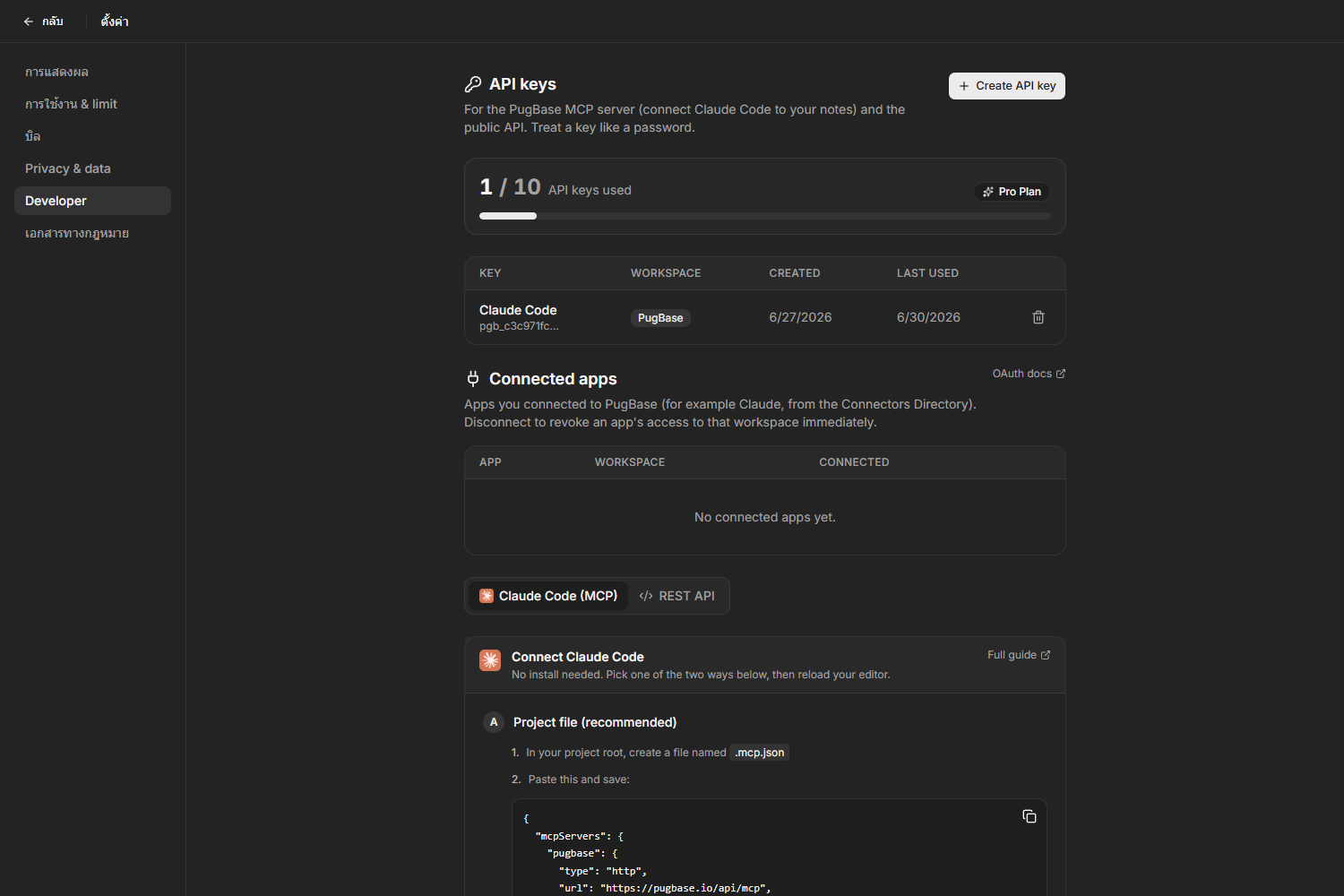
Task: Click the Claude Code key name
Action: pyautogui.click(x=518, y=310)
